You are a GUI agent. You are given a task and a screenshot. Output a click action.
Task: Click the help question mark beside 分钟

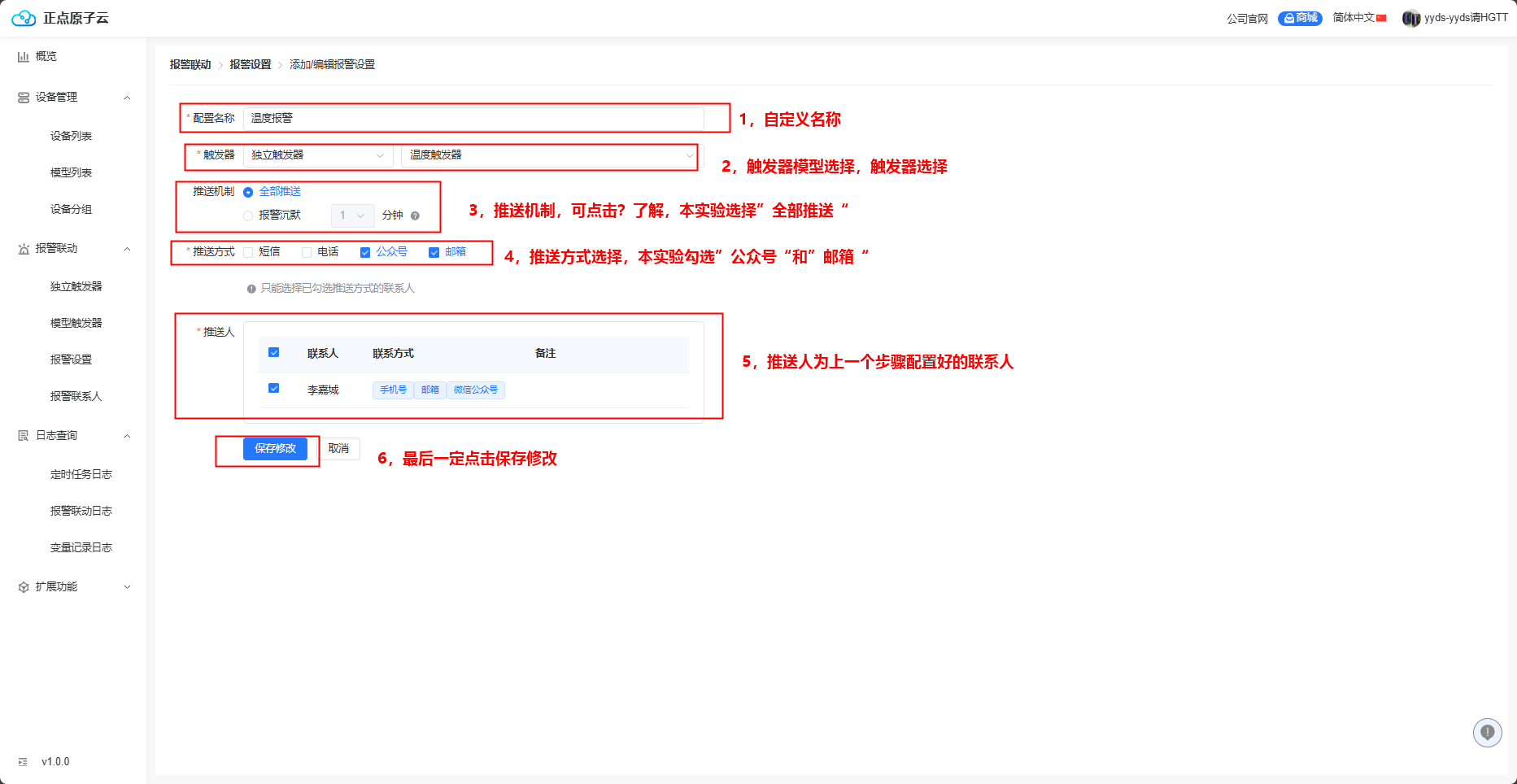click(x=415, y=216)
